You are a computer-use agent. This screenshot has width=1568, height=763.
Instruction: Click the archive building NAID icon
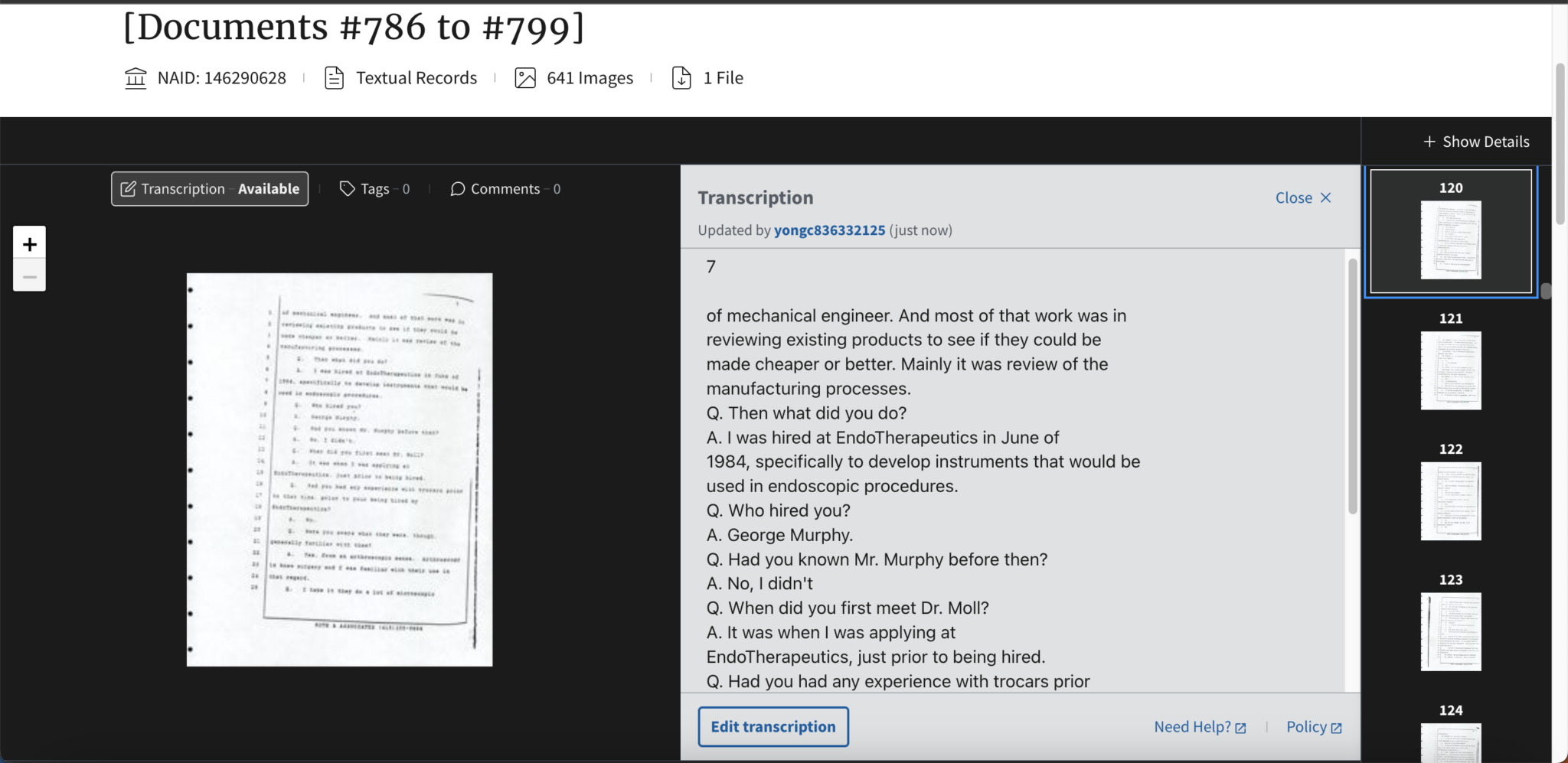pos(136,78)
